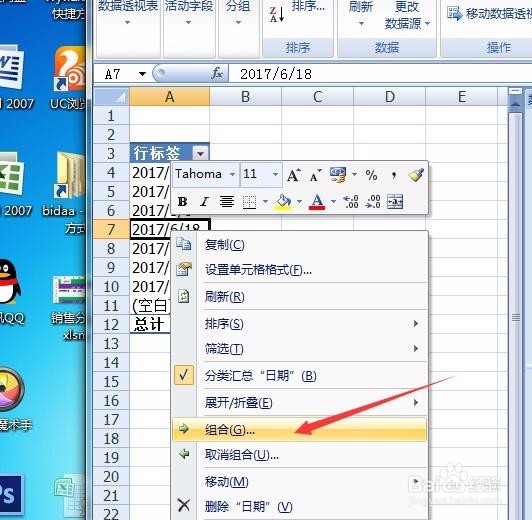Click the scroll up arrow of vertical scrollbar
Viewport: 532px width, 520px height.
pos(515,104)
